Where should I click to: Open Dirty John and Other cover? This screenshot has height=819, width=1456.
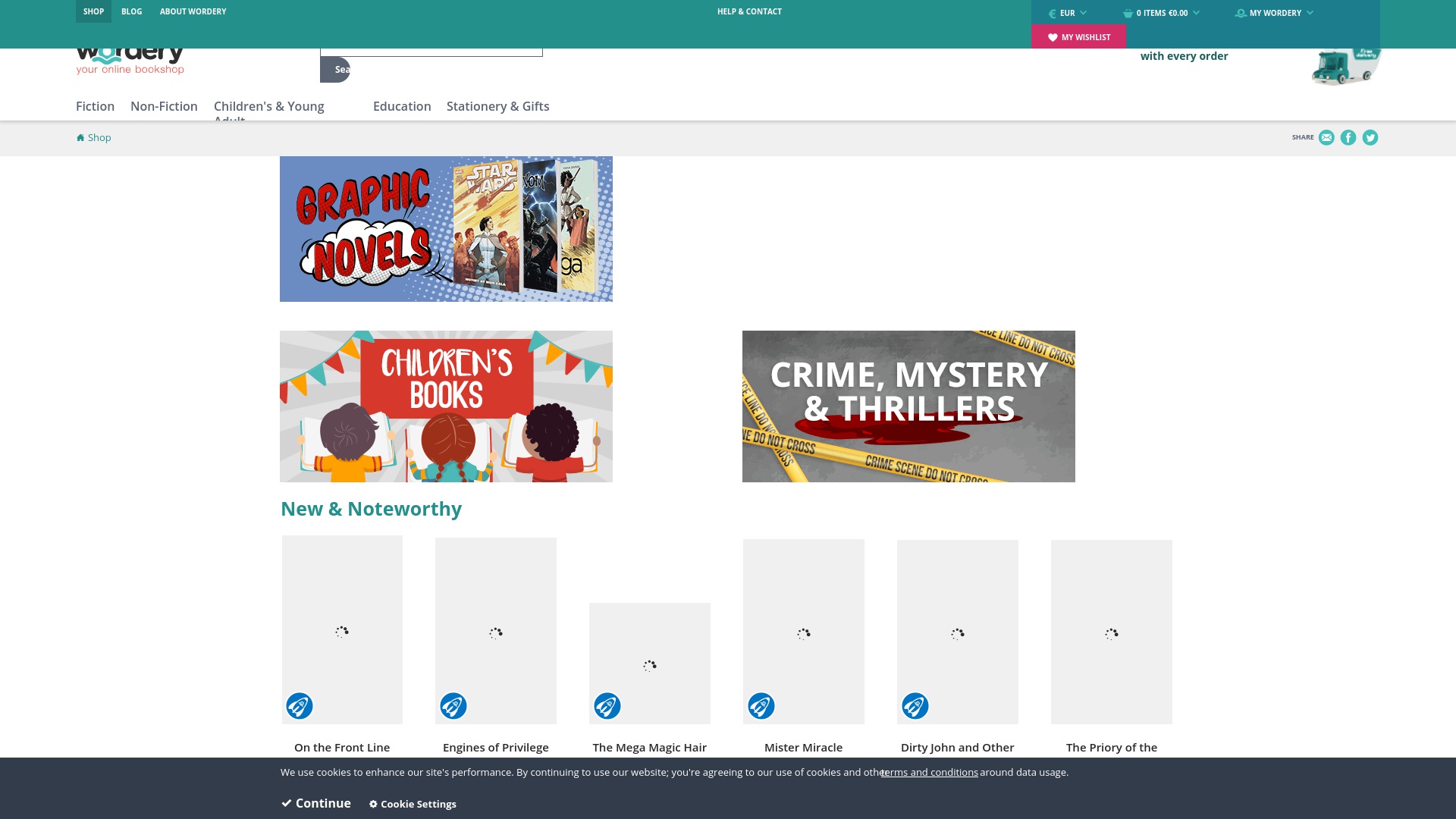pos(958,632)
